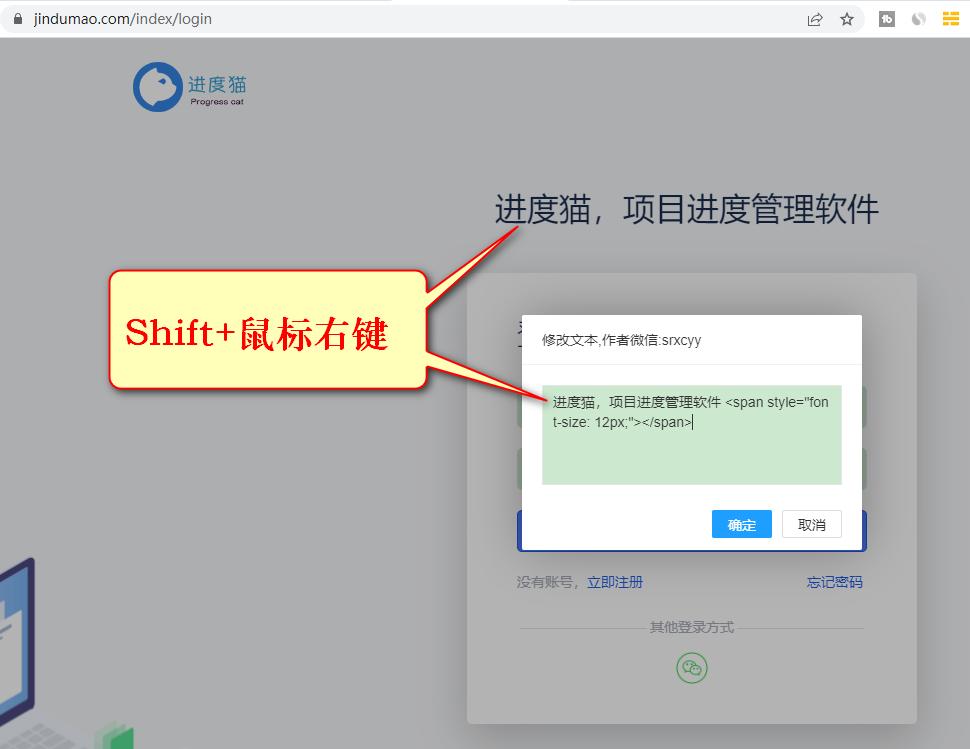
Task: Click the 没有账号 text label
Action: tap(540, 581)
